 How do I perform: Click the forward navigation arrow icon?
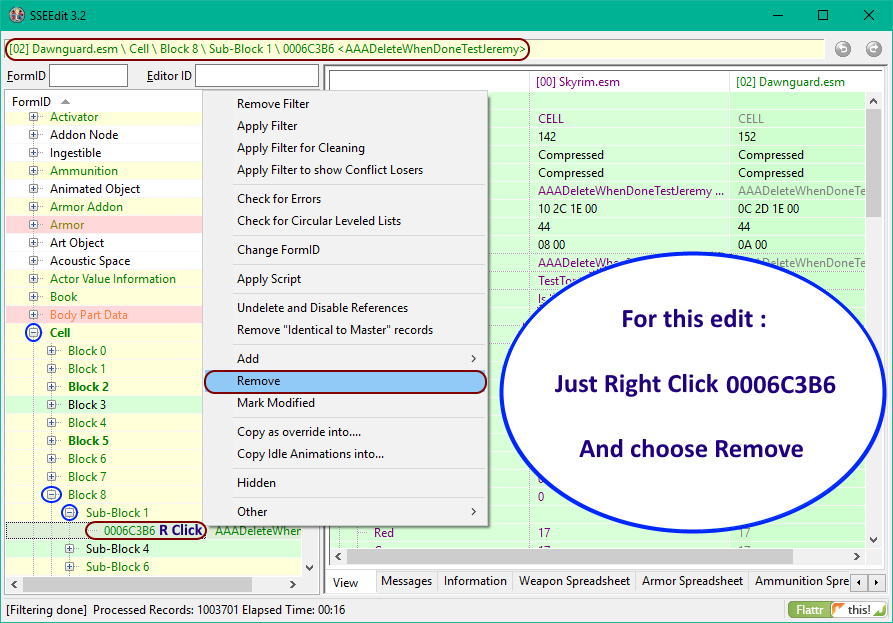click(874, 49)
